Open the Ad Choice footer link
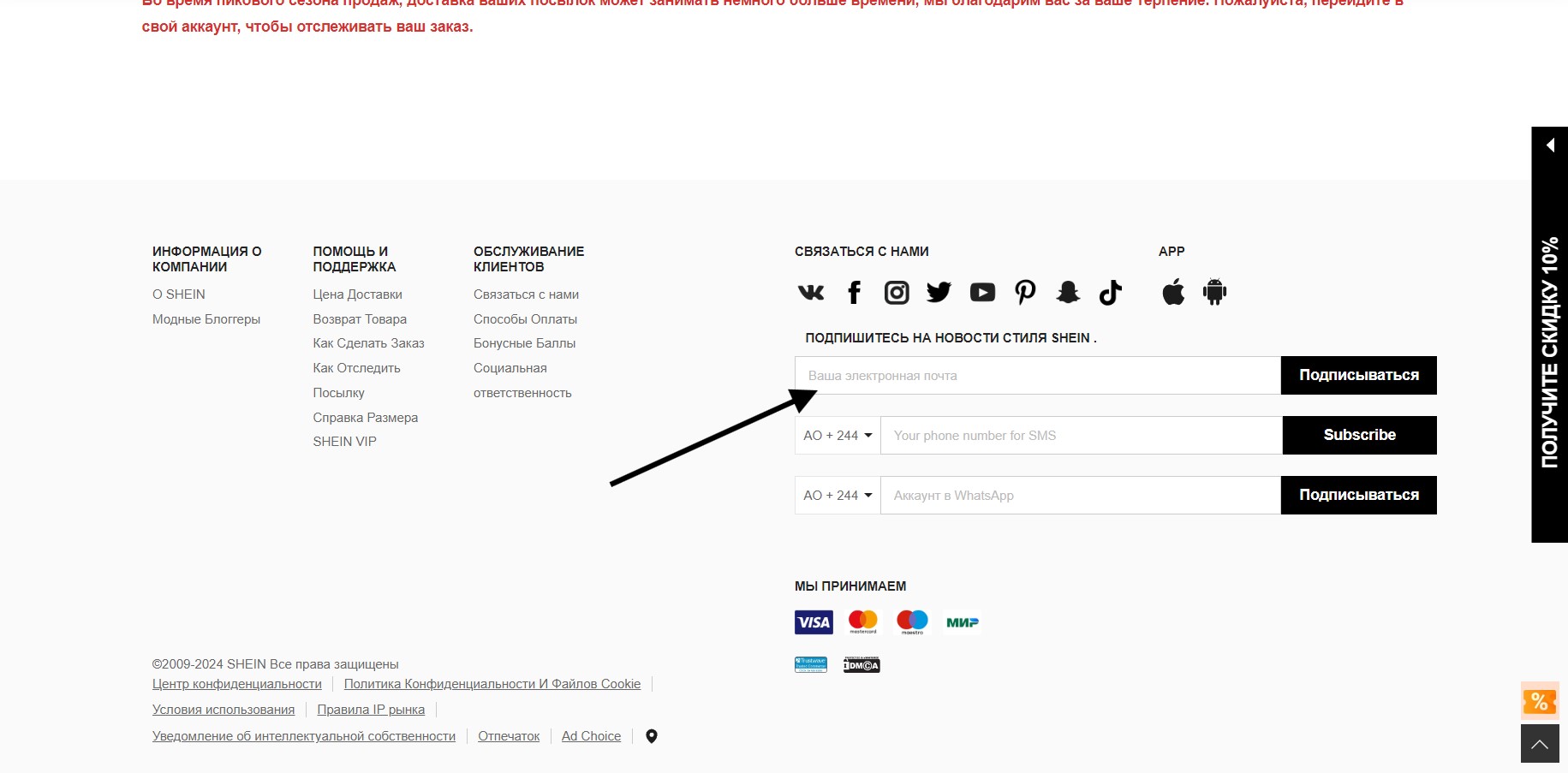Viewport: 1568px width, 773px height. click(591, 736)
